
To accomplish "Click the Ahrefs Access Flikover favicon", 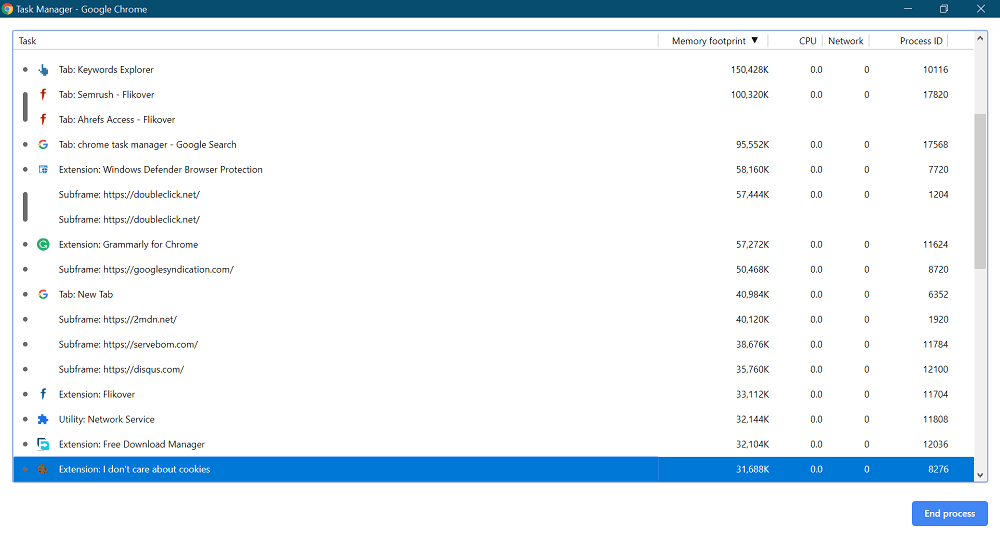I will [43, 119].
